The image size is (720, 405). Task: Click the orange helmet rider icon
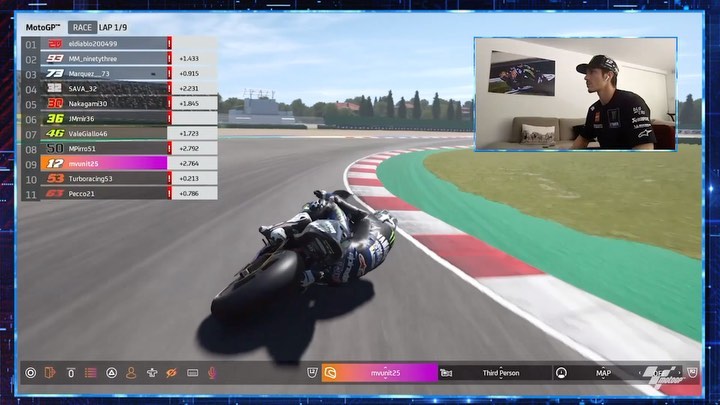[x=330, y=373]
